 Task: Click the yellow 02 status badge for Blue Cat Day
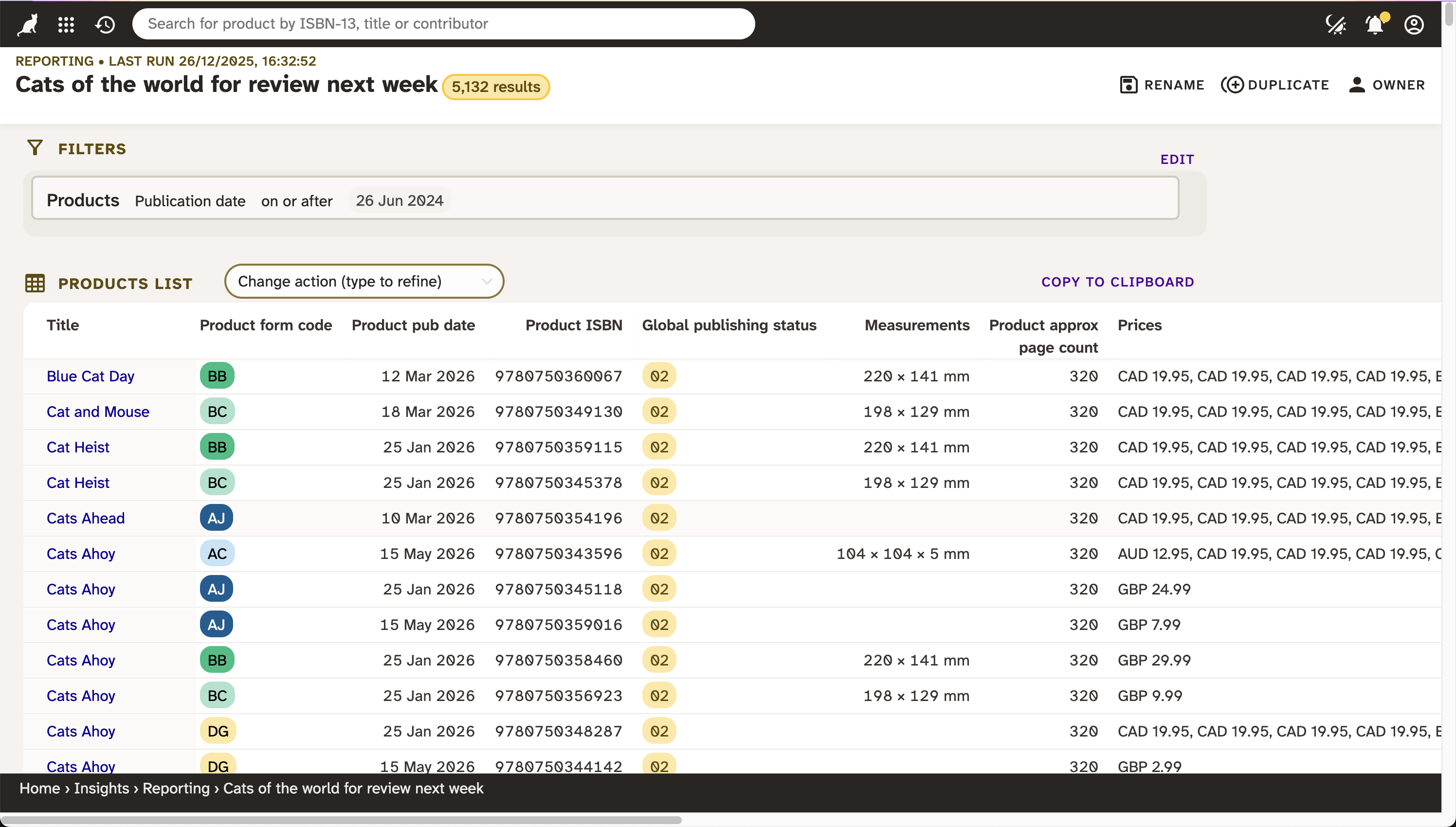point(659,376)
